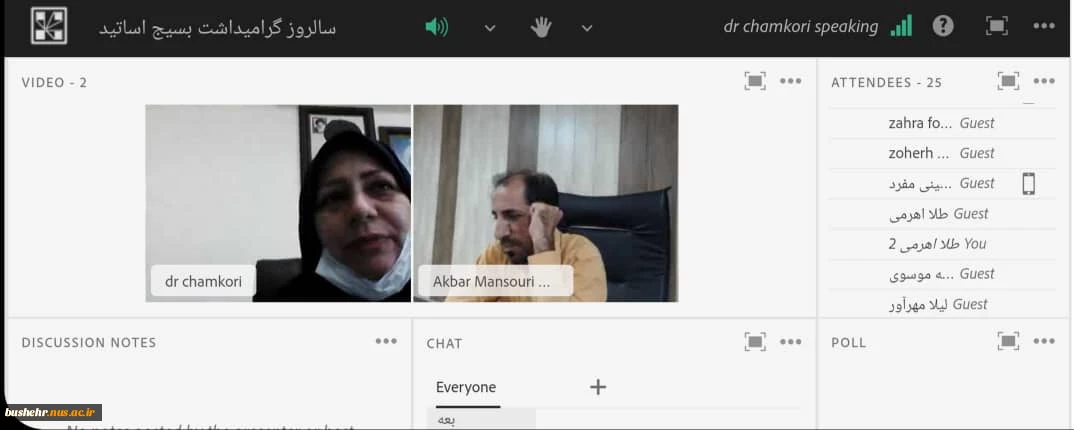Click the DISCUSSION NOTES header
The image size is (1074, 430).
click(x=89, y=342)
